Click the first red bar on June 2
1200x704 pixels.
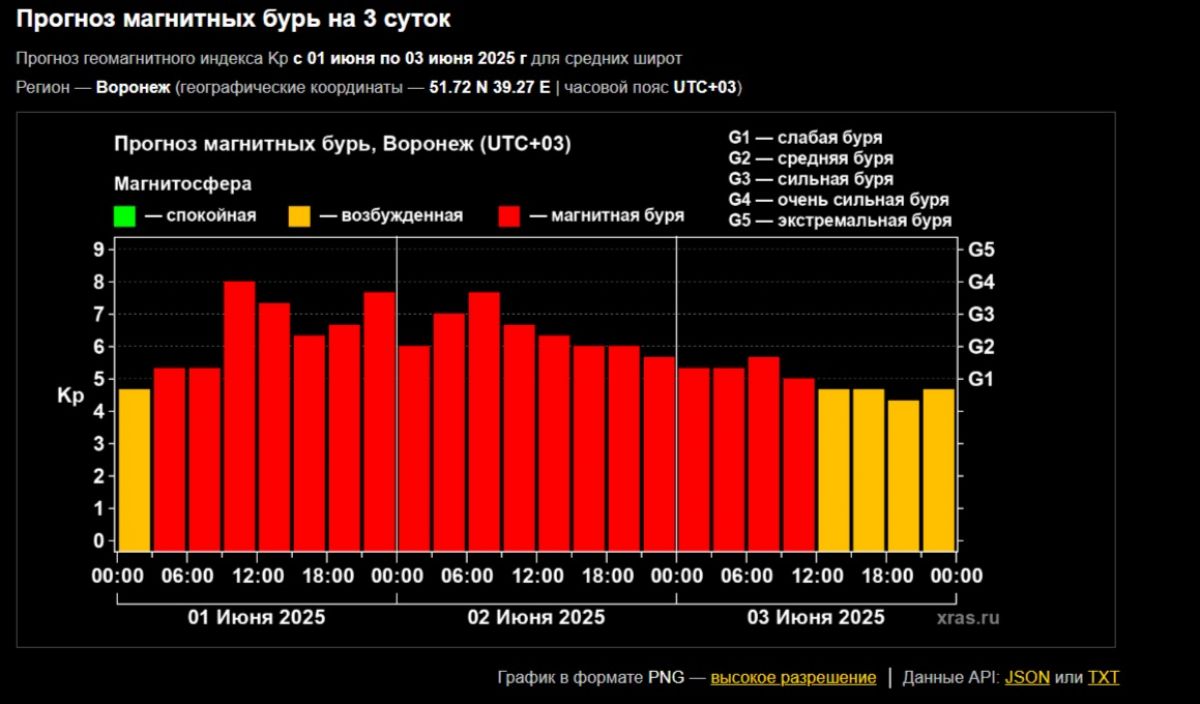[x=414, y=448]
